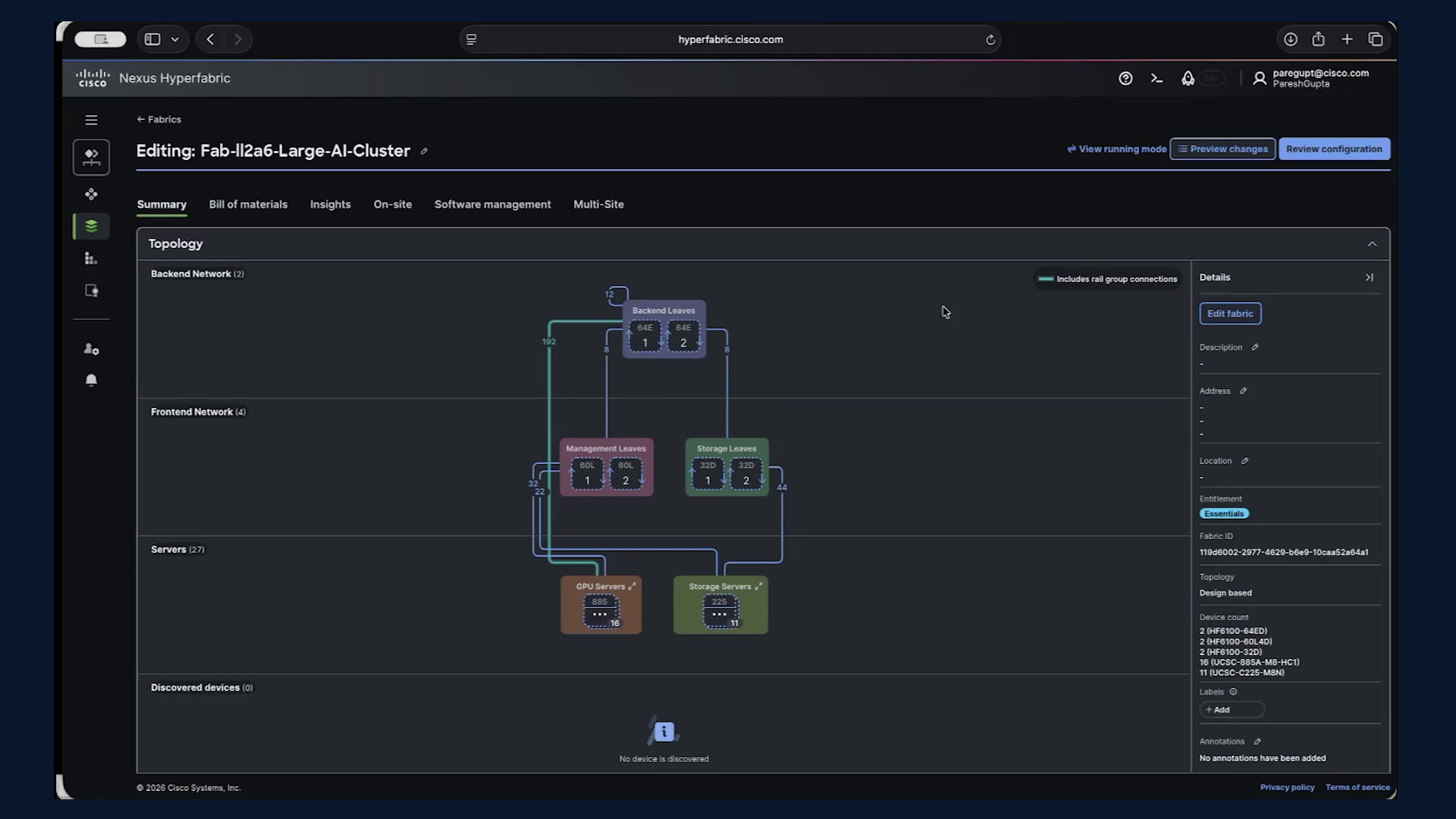1456x819 pixels.
Task: Click the browser address bar
Action: point(730,39)
